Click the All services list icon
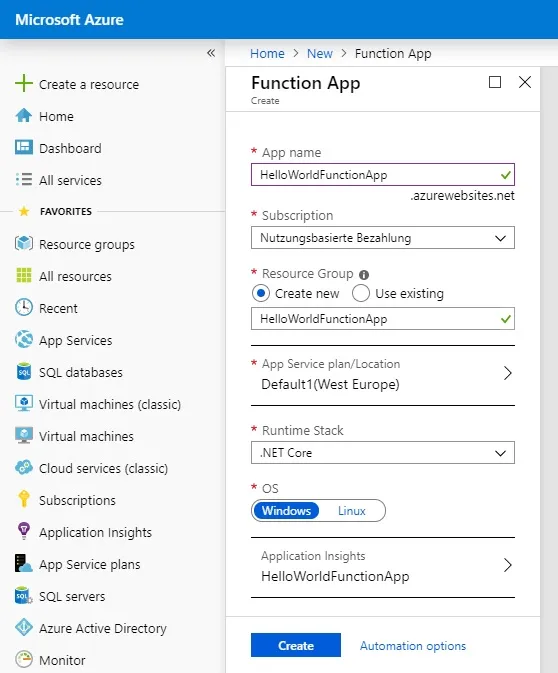The image size is (558, 673). (x=24, y=179)
